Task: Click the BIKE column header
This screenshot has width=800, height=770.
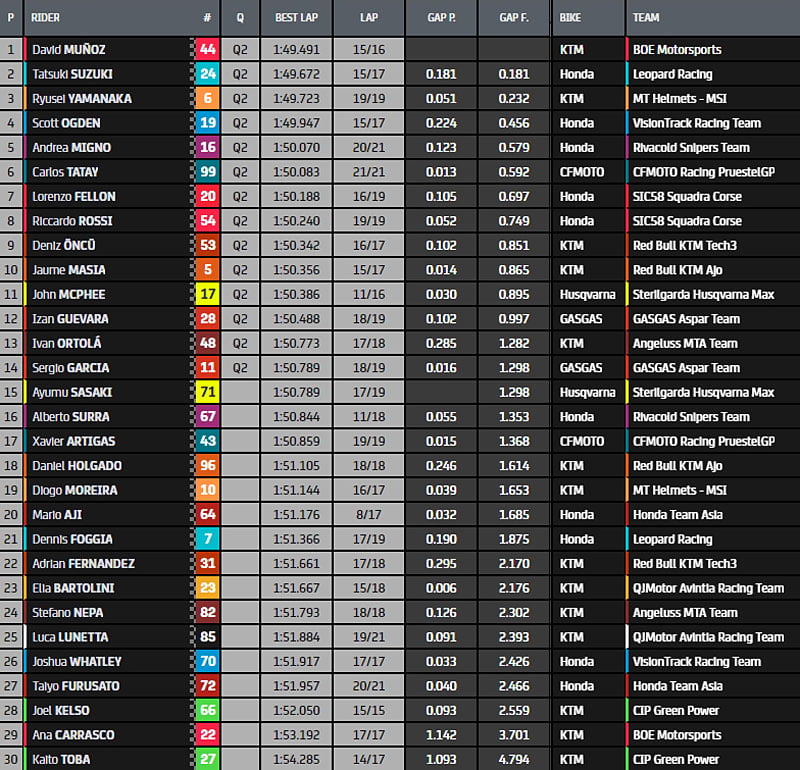Action: click(571, 18)
